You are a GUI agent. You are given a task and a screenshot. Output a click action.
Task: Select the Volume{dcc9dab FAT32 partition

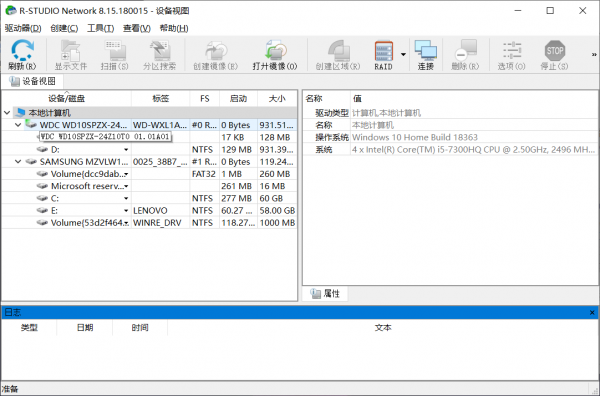149,174
